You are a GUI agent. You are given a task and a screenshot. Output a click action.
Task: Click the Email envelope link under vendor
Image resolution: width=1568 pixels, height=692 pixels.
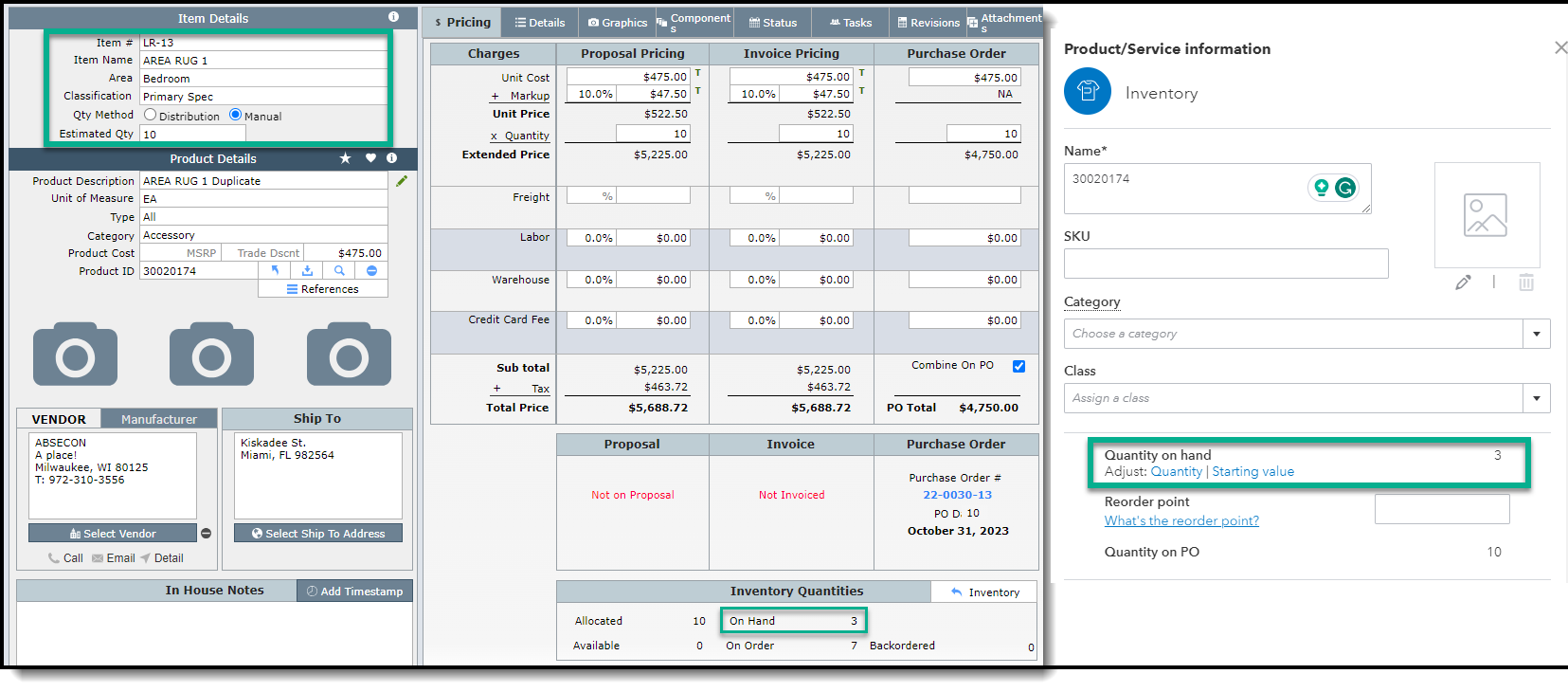(x=114, y=558)
